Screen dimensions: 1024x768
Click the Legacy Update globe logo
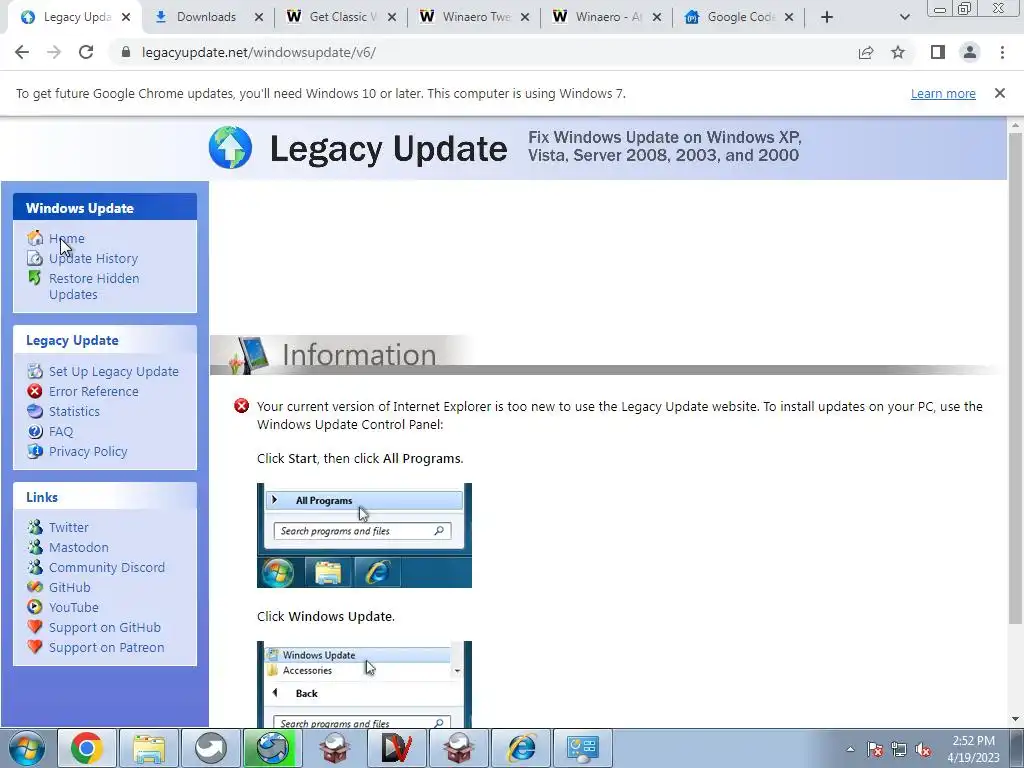pos(230,148)
